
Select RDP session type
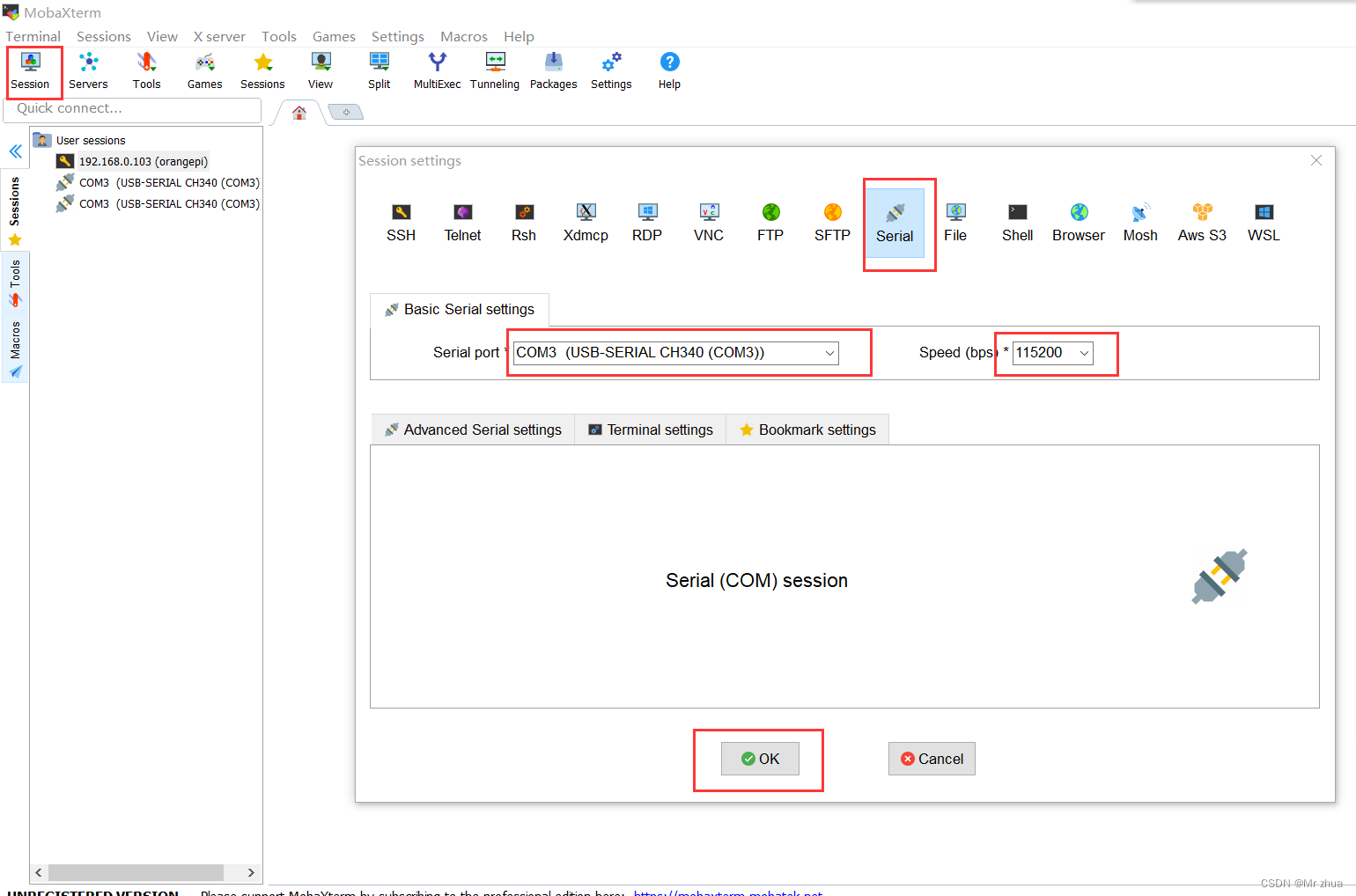647,223
